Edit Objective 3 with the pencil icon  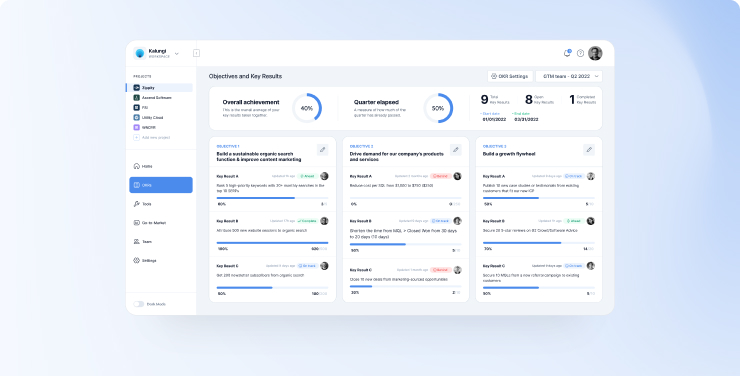[589, 150]
